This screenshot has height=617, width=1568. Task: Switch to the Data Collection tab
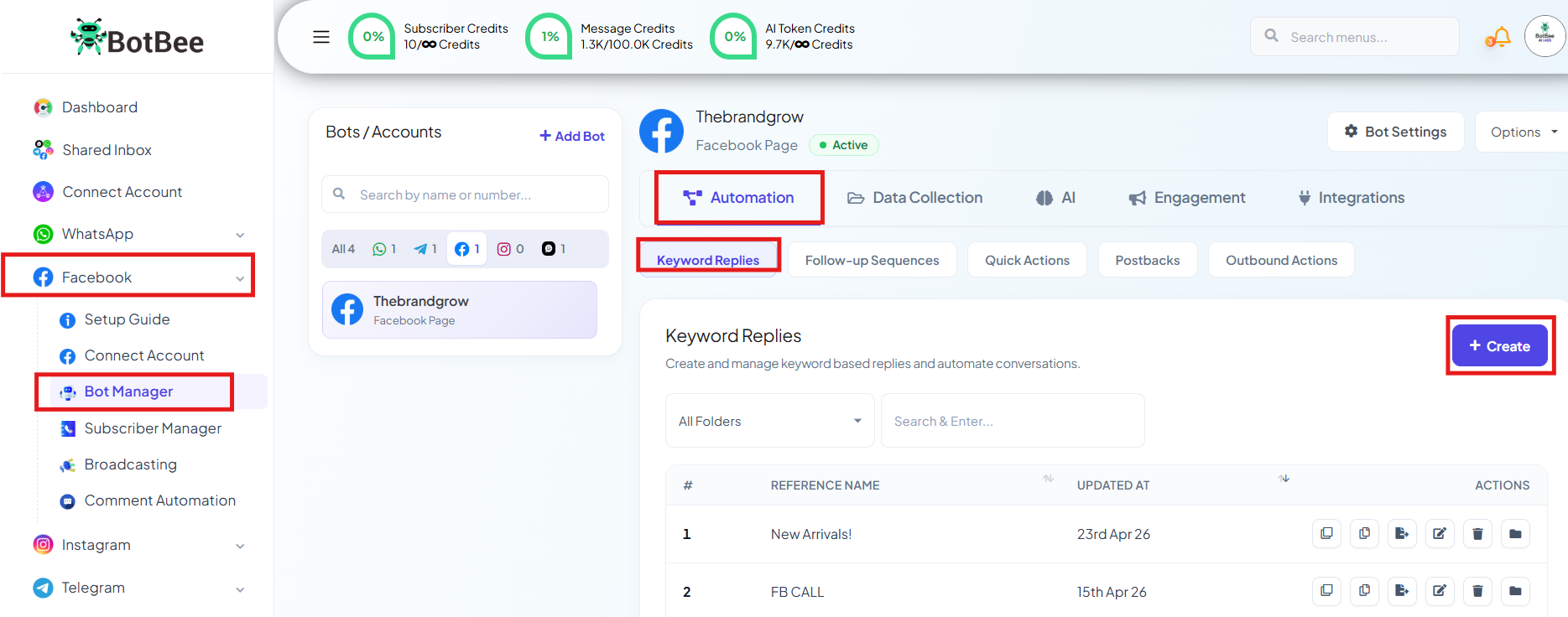click(x=914, y=198)
